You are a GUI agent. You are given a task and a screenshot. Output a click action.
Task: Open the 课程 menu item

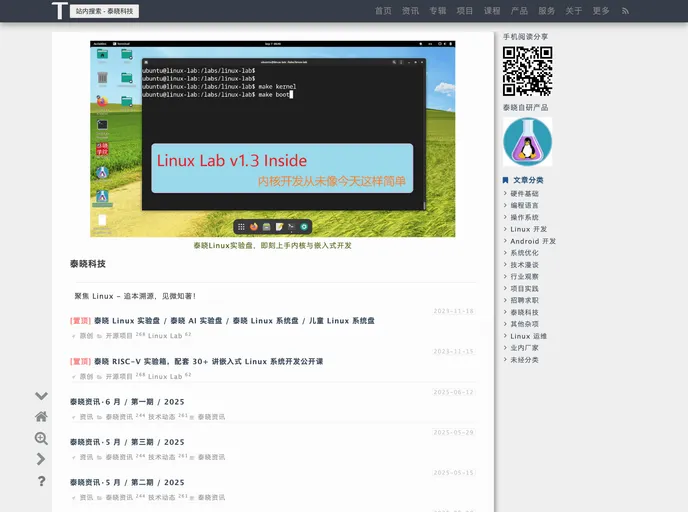[492, 11]
